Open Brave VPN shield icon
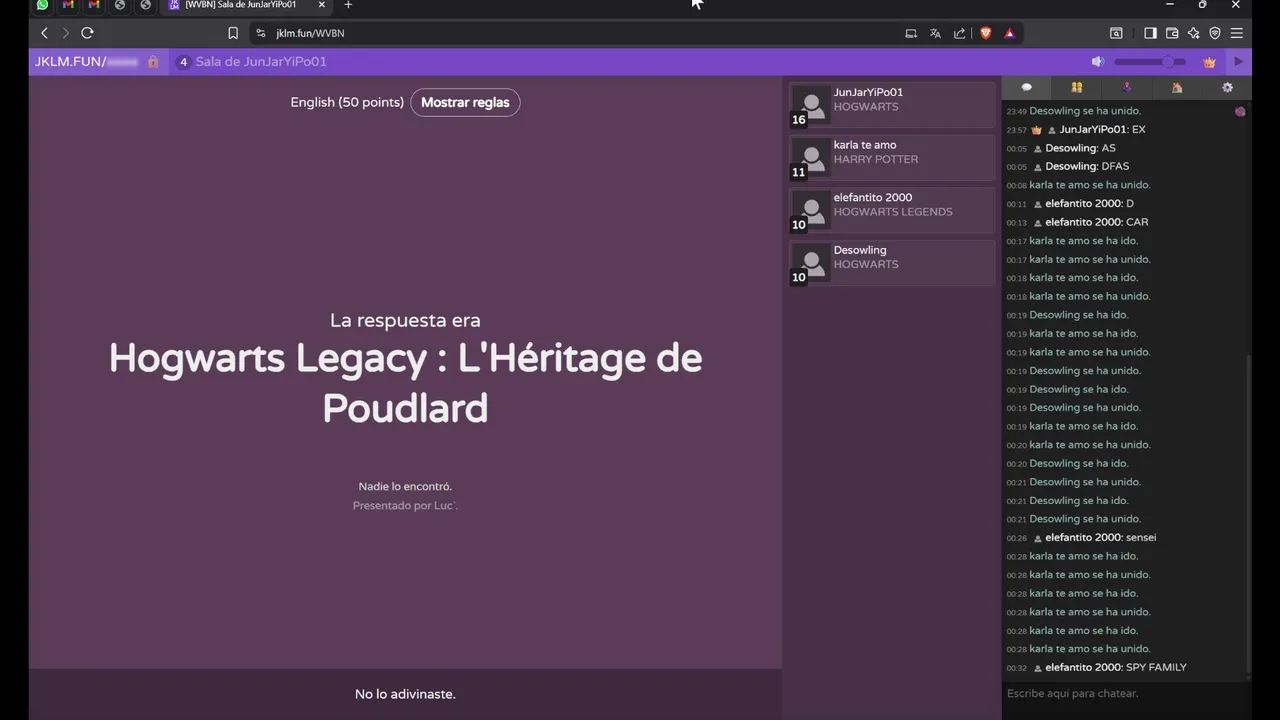 (1215, 33)
